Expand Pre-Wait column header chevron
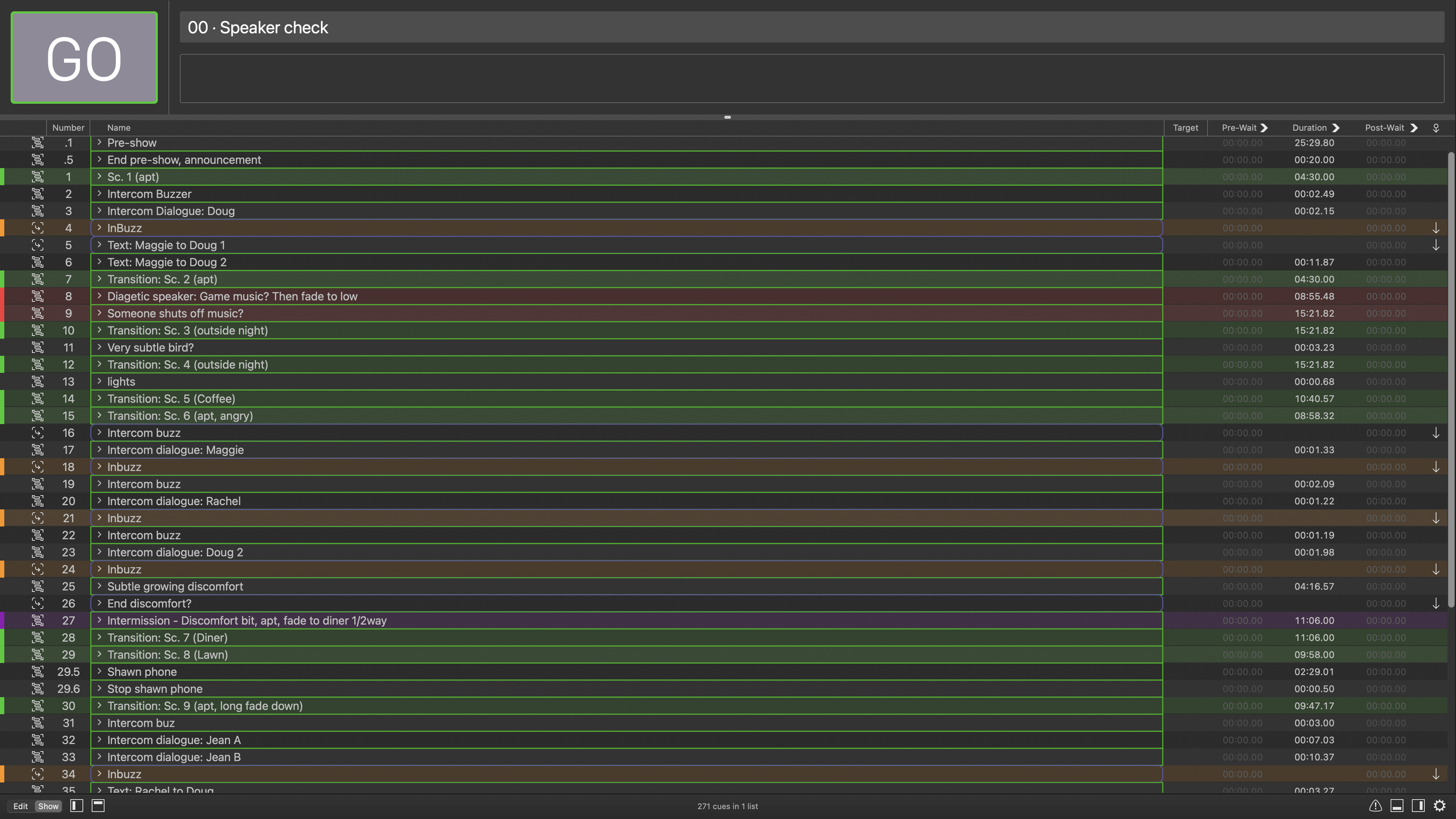The image size is (1456, 819). (1264, 128)
